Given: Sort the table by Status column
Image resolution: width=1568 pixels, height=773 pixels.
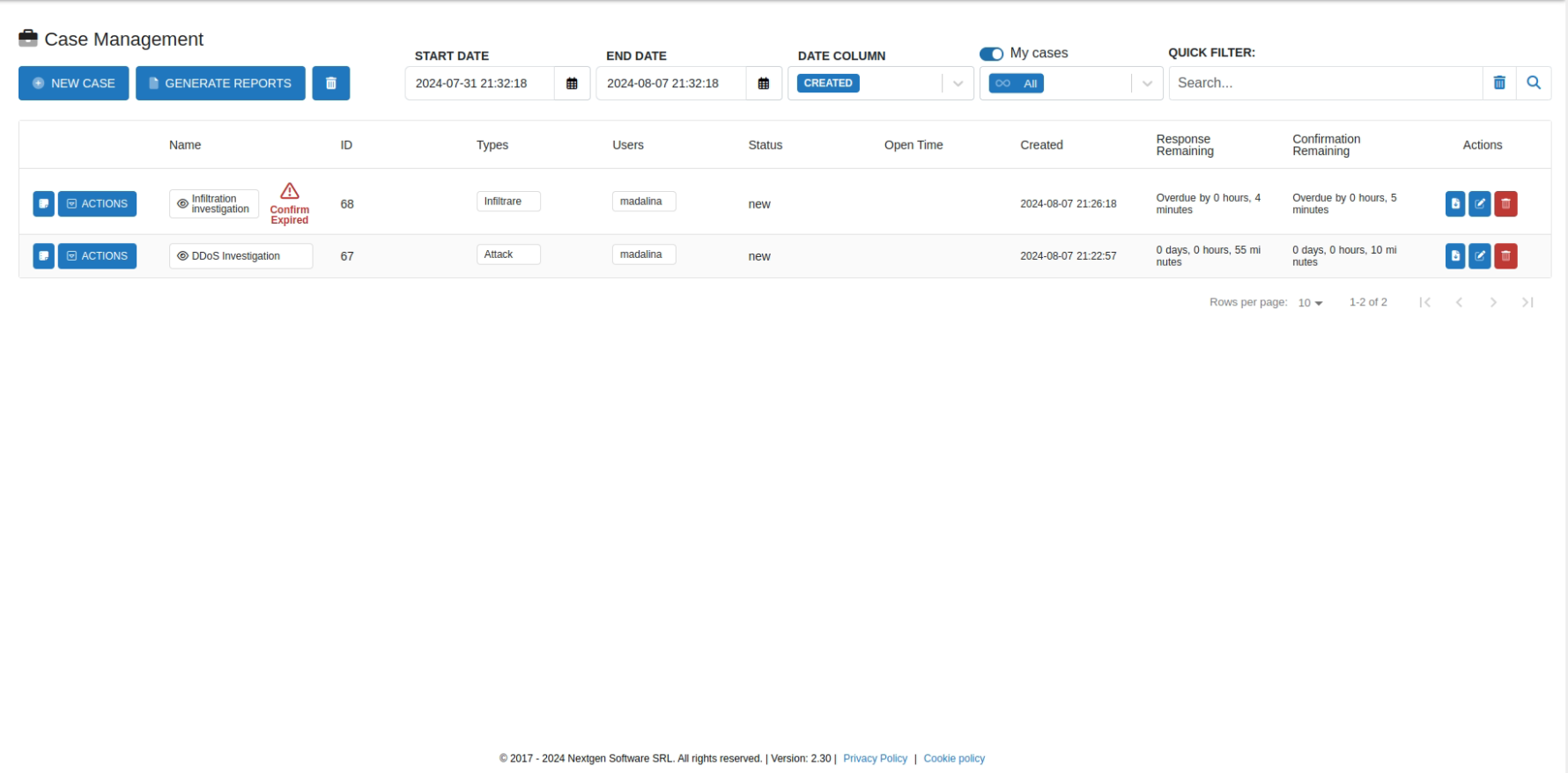Looking at the screenshot, I should (766, 145).
